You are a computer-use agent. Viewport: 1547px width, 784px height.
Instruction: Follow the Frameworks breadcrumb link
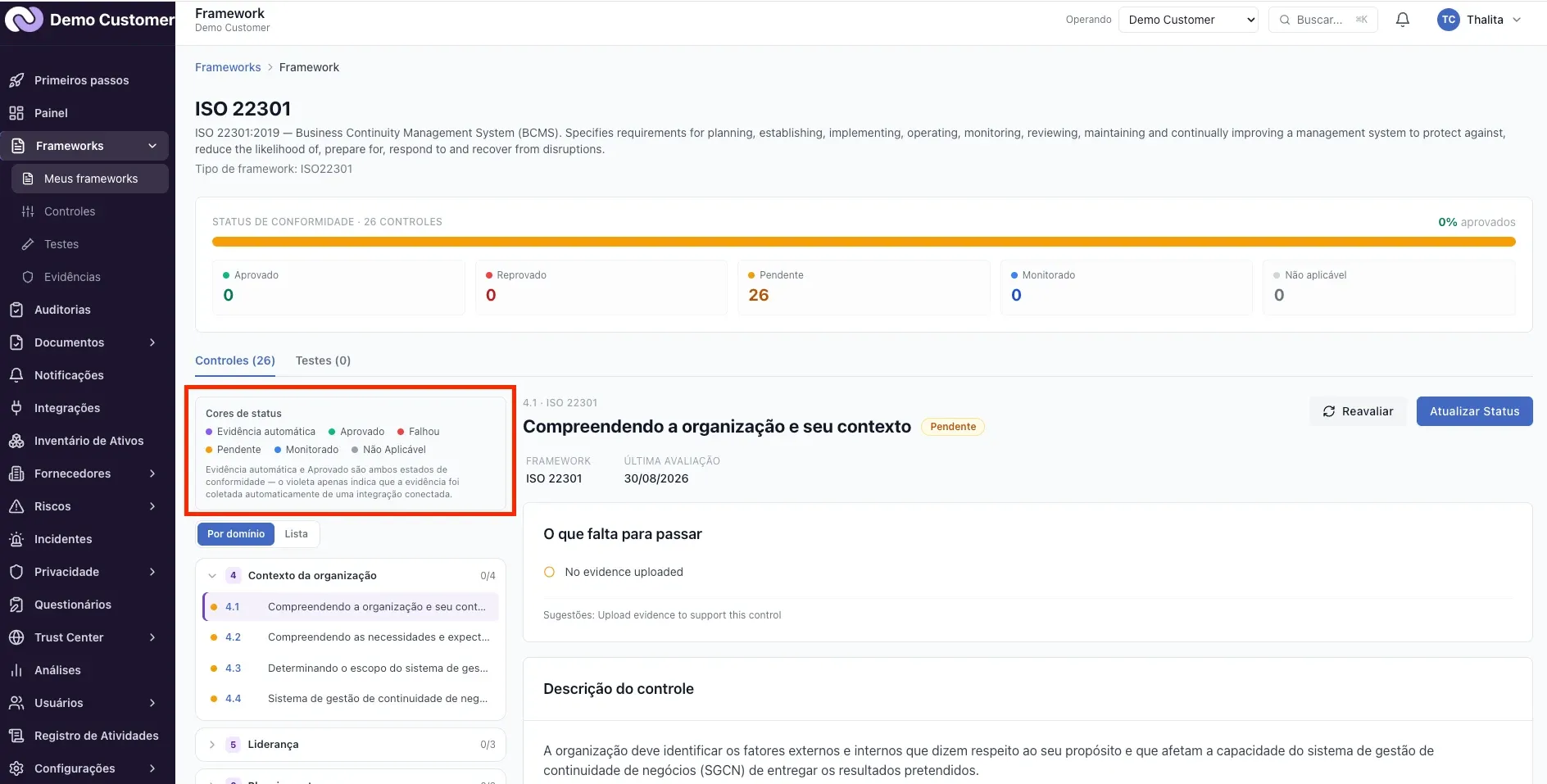(228, 67)
